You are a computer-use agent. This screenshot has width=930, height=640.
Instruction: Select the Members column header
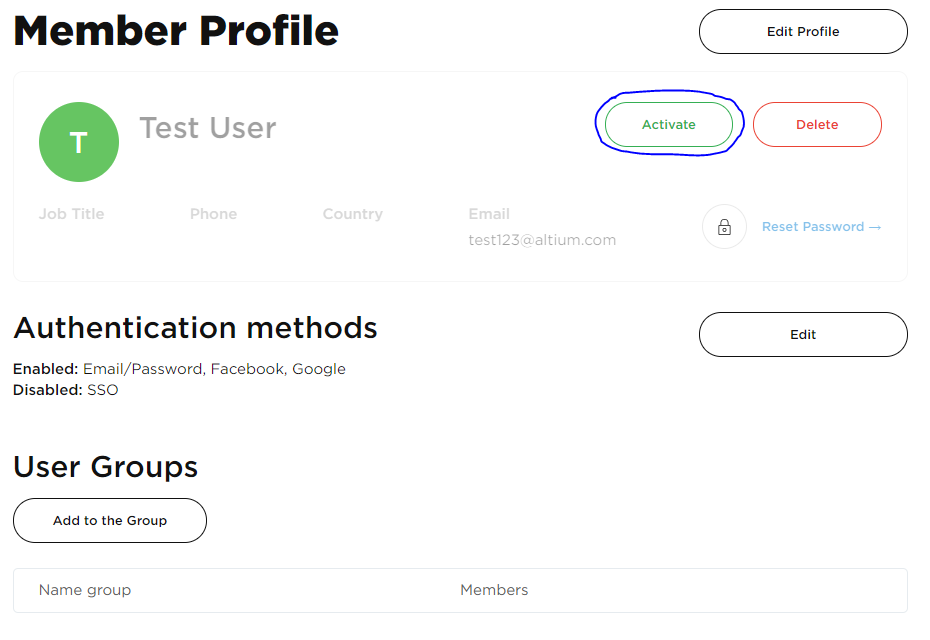[494, 590]
